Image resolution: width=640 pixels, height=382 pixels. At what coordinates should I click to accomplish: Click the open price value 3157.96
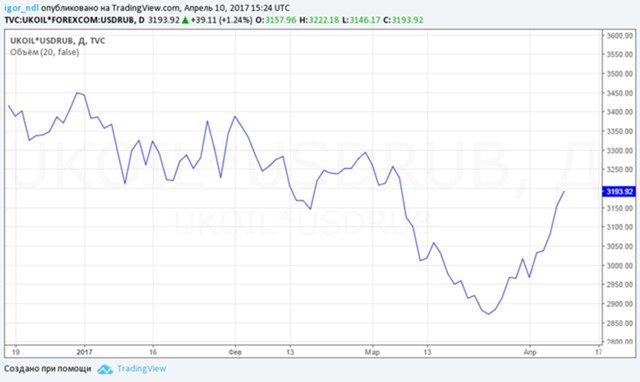280,20
